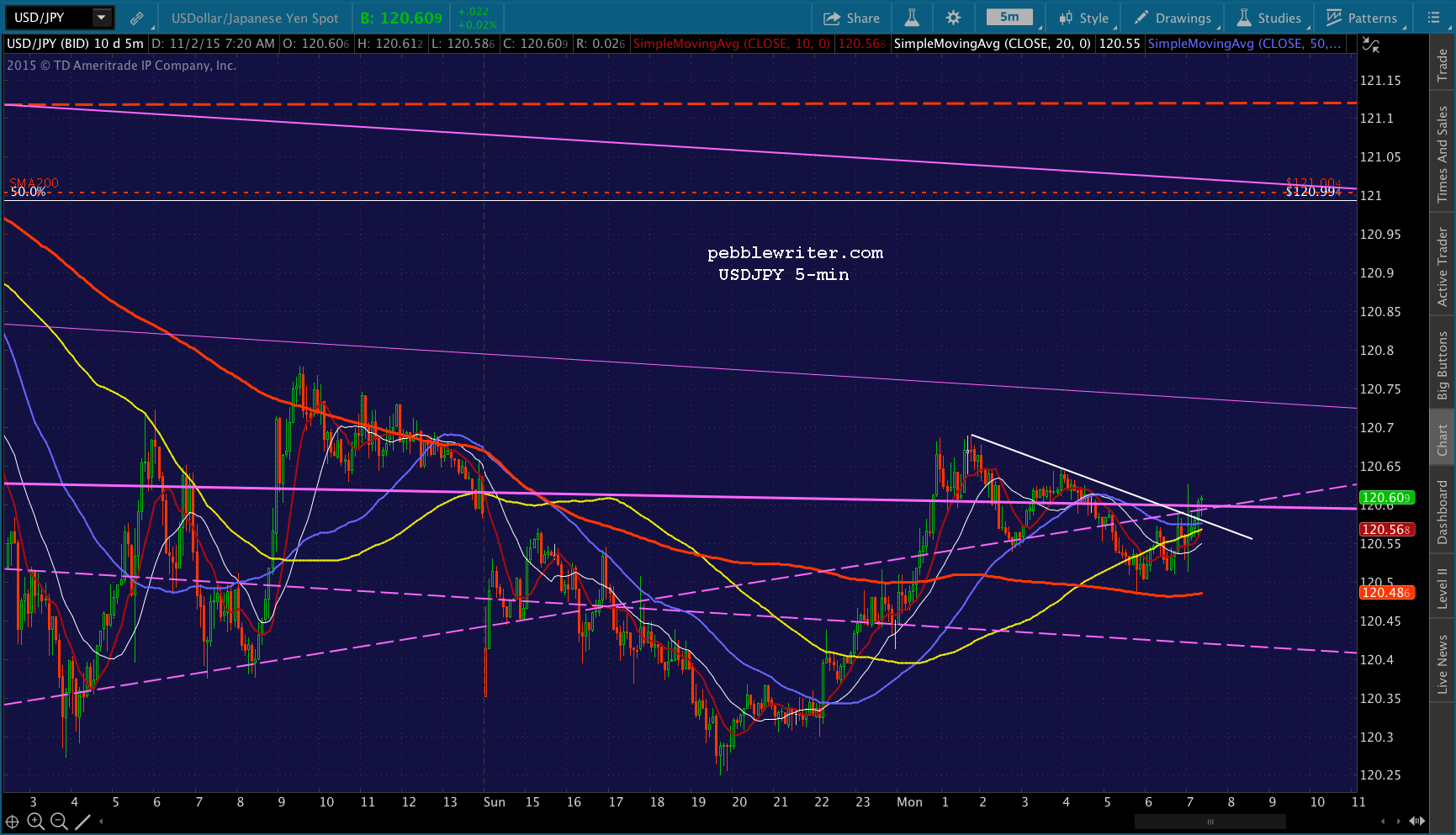Click the red 120.568 price bubble
The height and width of the screenshot is (835, 1456).
pos(1386,530)
